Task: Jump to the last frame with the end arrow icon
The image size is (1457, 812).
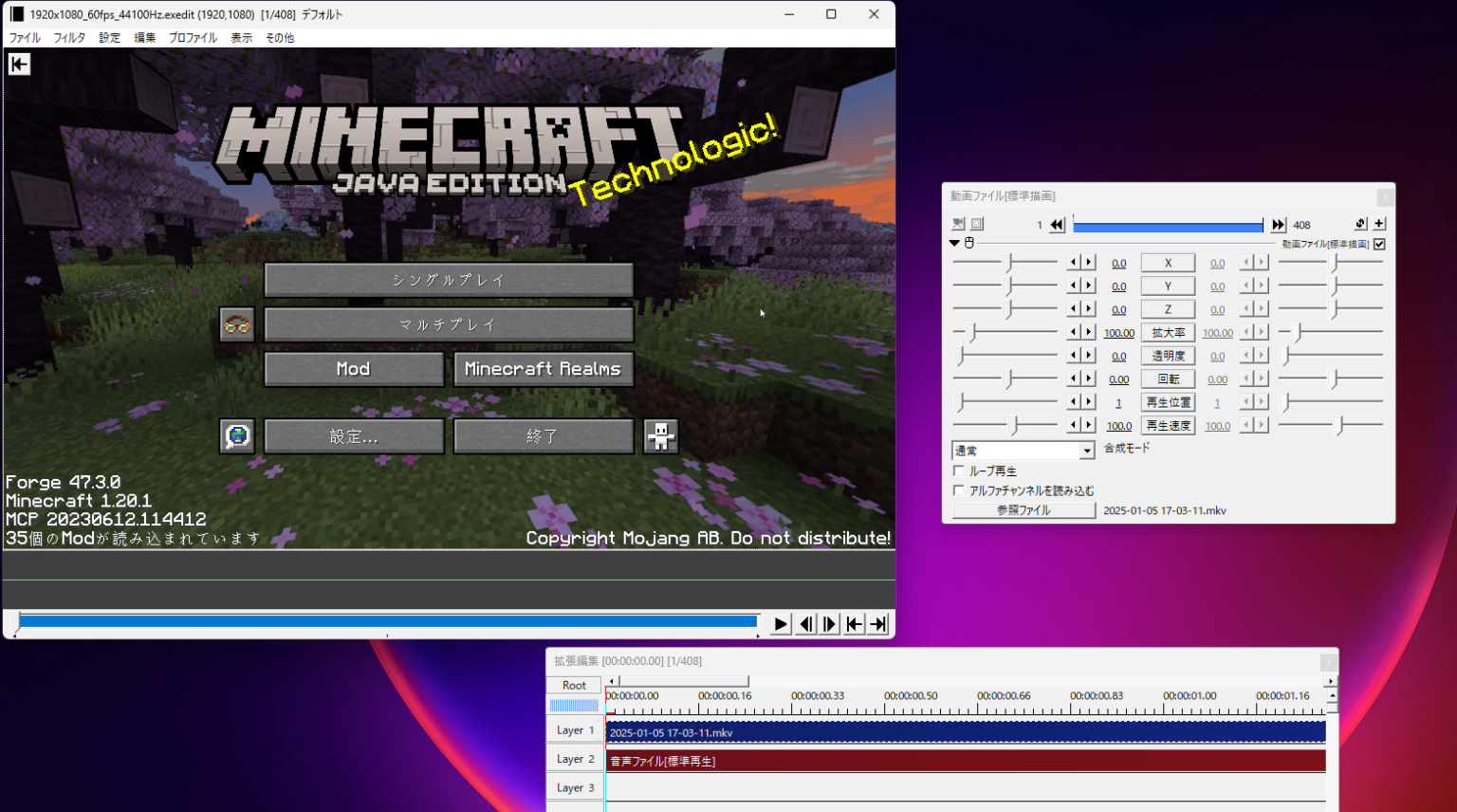Action: pyautogui.click(x=878, y=624)
